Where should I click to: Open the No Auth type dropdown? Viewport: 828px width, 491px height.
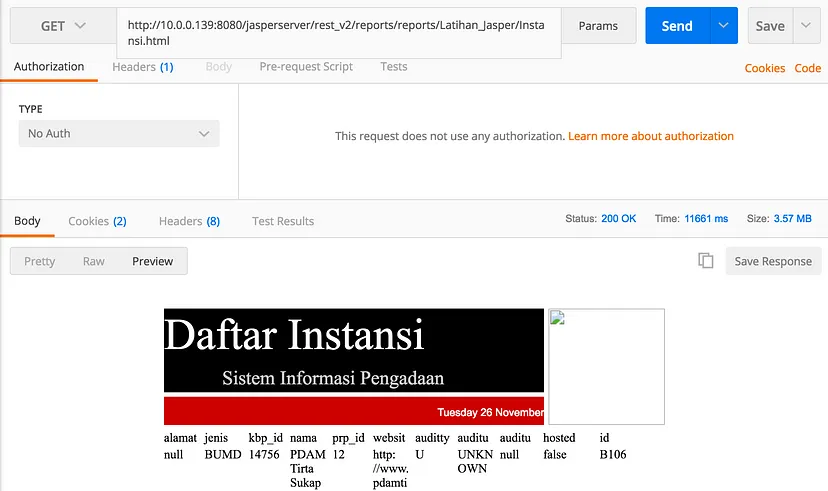coord(119,134)
